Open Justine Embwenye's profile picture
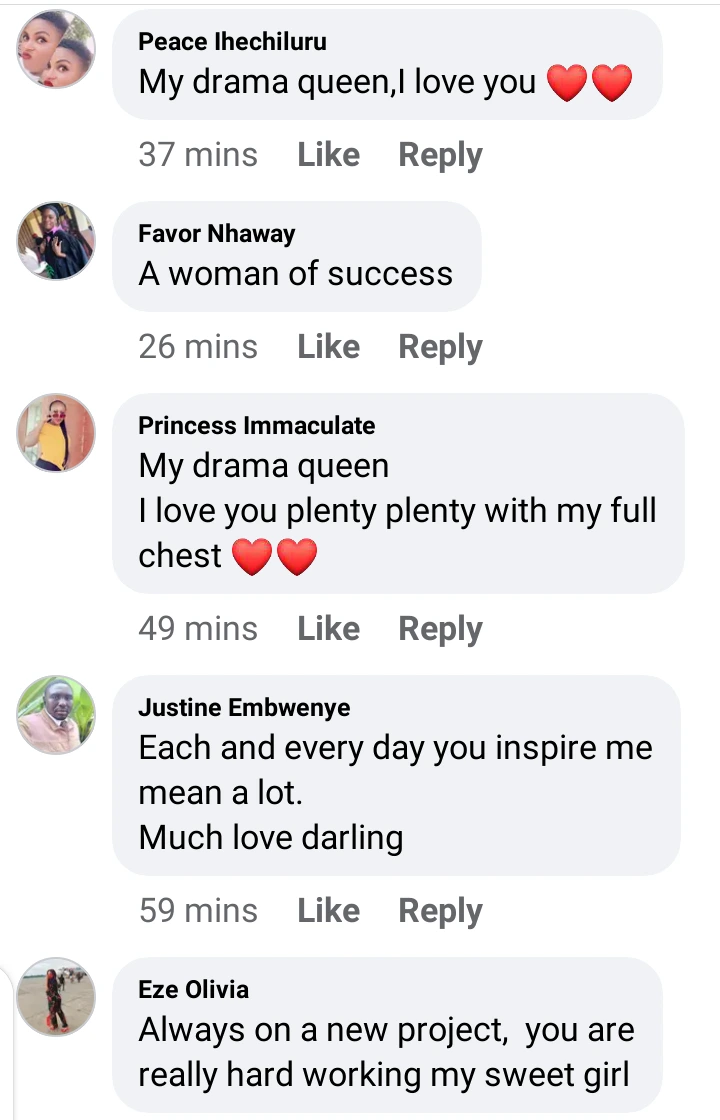The image size is (720, 1120). click(x=57, y=714)
